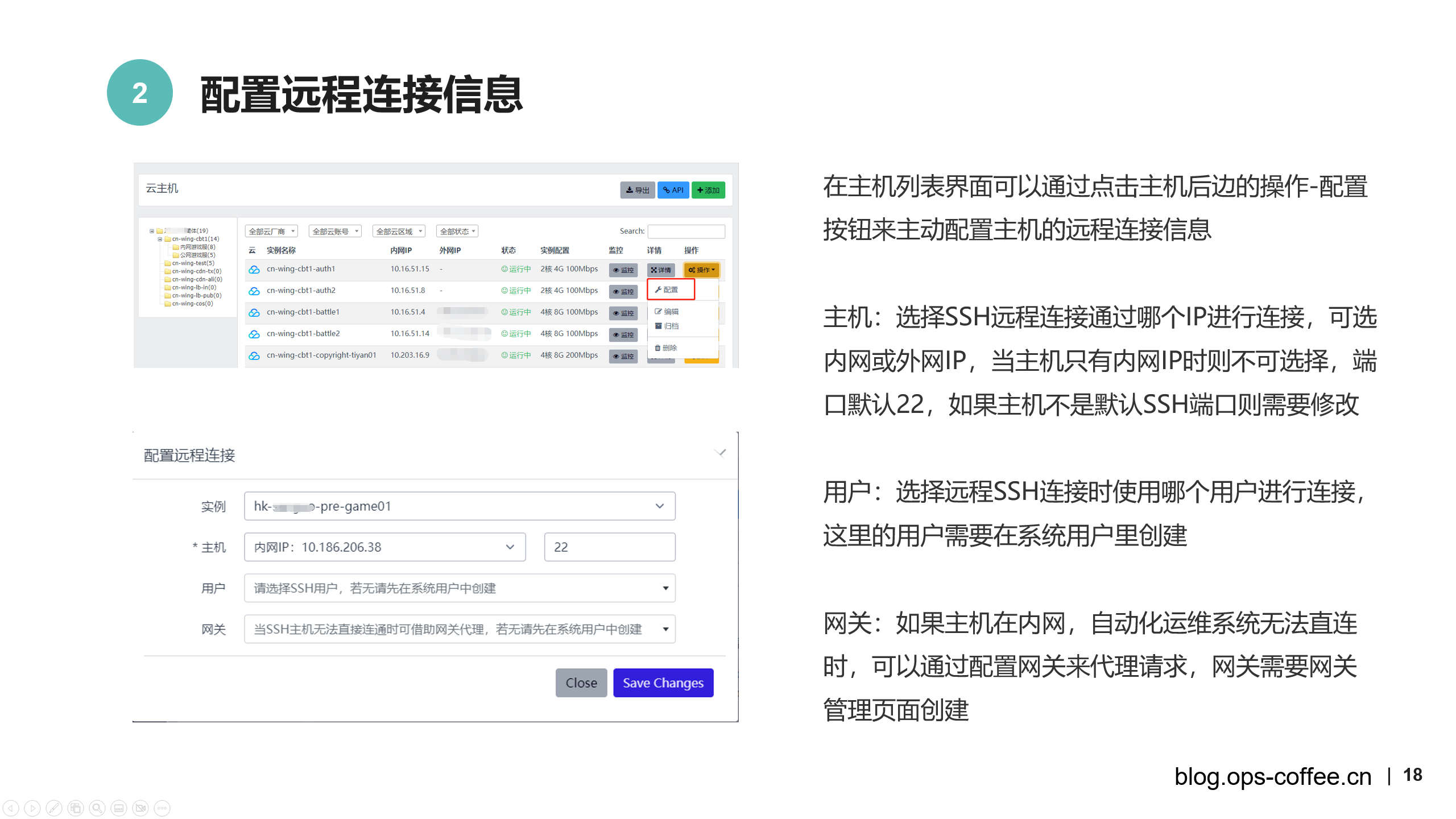Image resolution: width=1456 pixels, height=819 pixels.
Task: Open the 实例 hk pre-game01 dropdown
Action: tap(459, 506)
